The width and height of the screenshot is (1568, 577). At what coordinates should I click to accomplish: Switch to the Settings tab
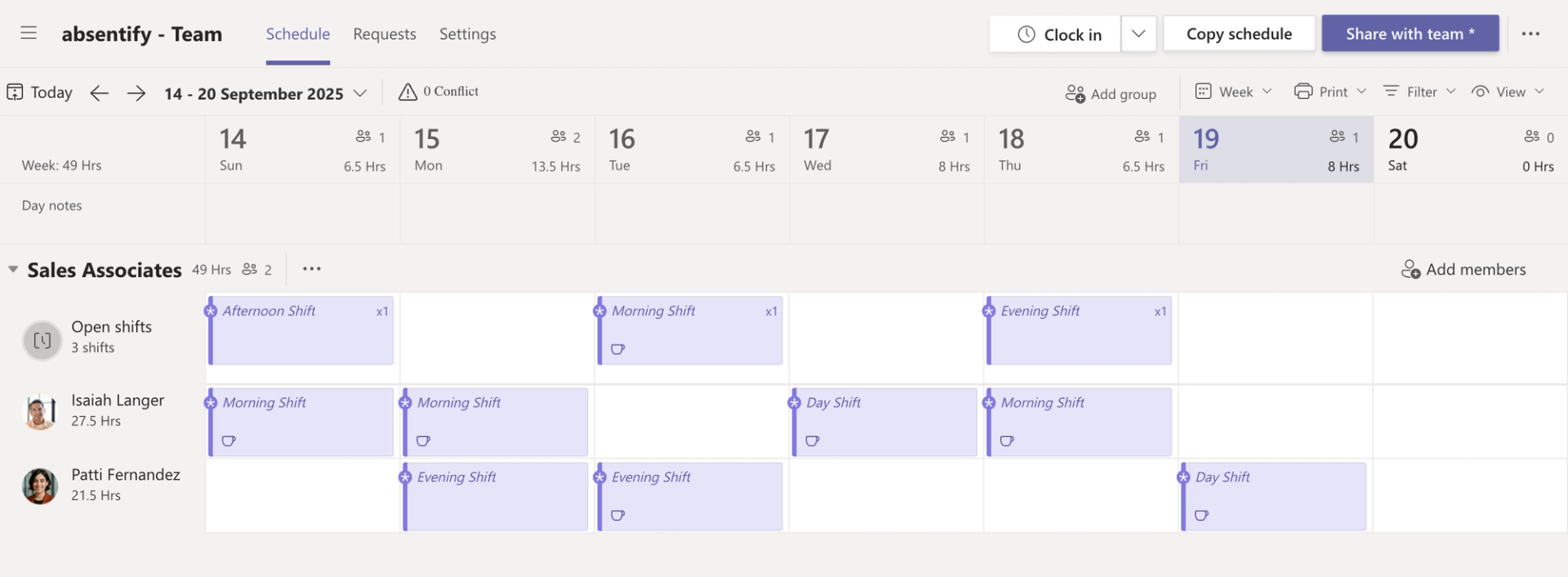[x=467, y=34]
